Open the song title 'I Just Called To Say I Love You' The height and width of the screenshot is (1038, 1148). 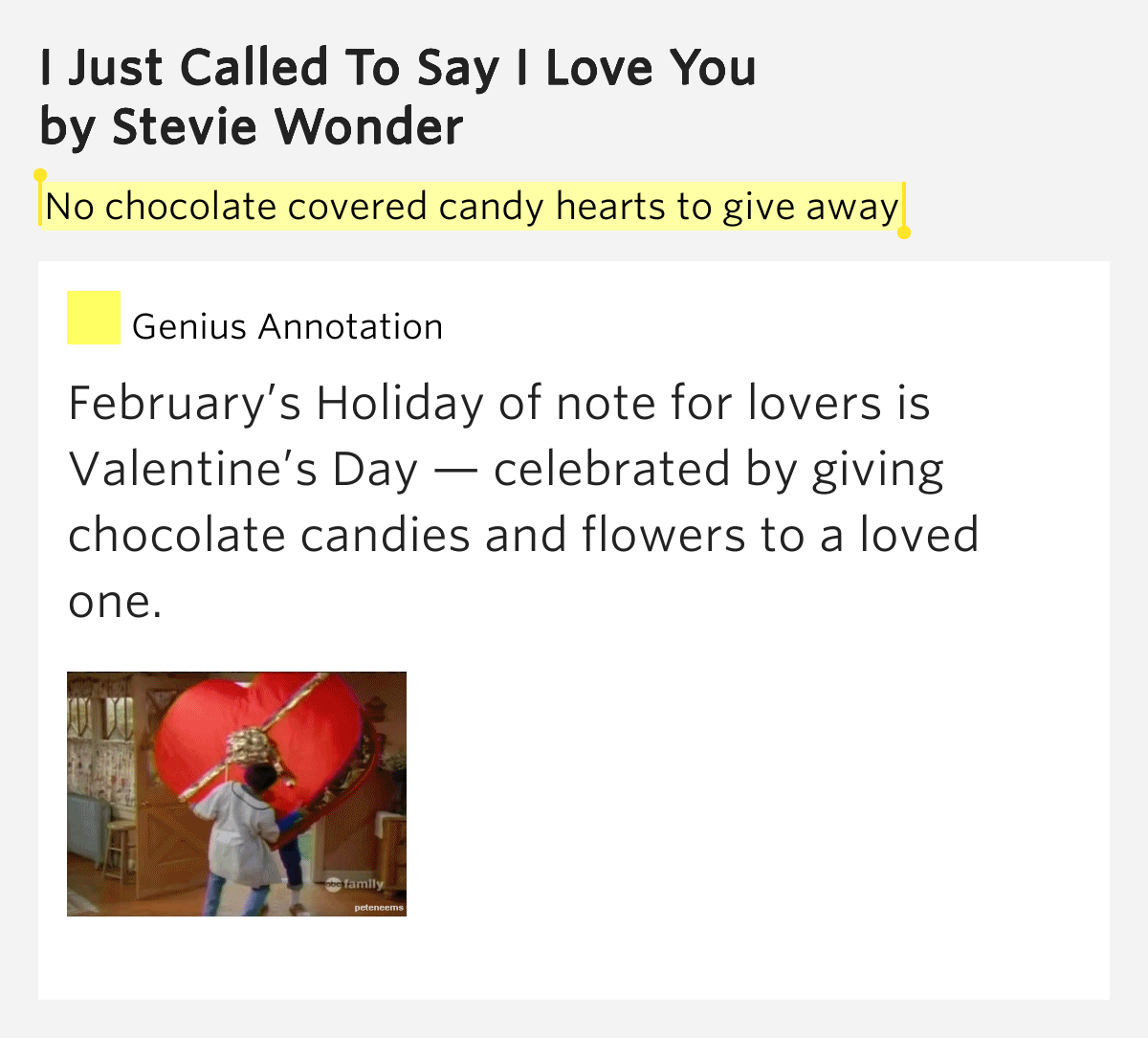[398, 68]
